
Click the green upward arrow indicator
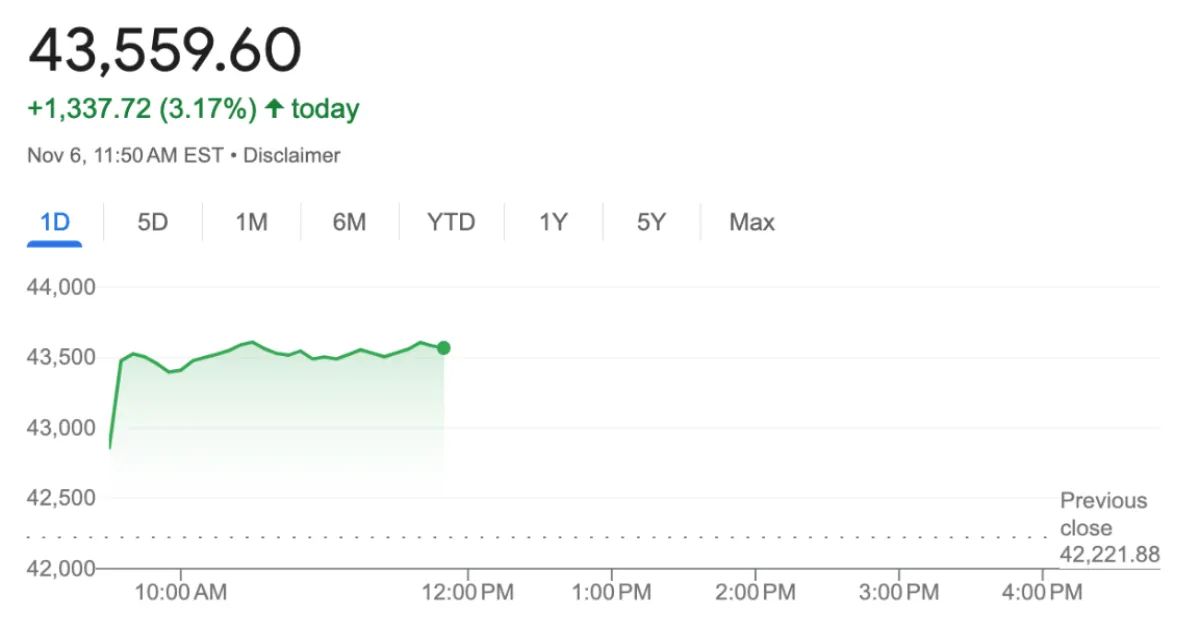tap(272, 107)
